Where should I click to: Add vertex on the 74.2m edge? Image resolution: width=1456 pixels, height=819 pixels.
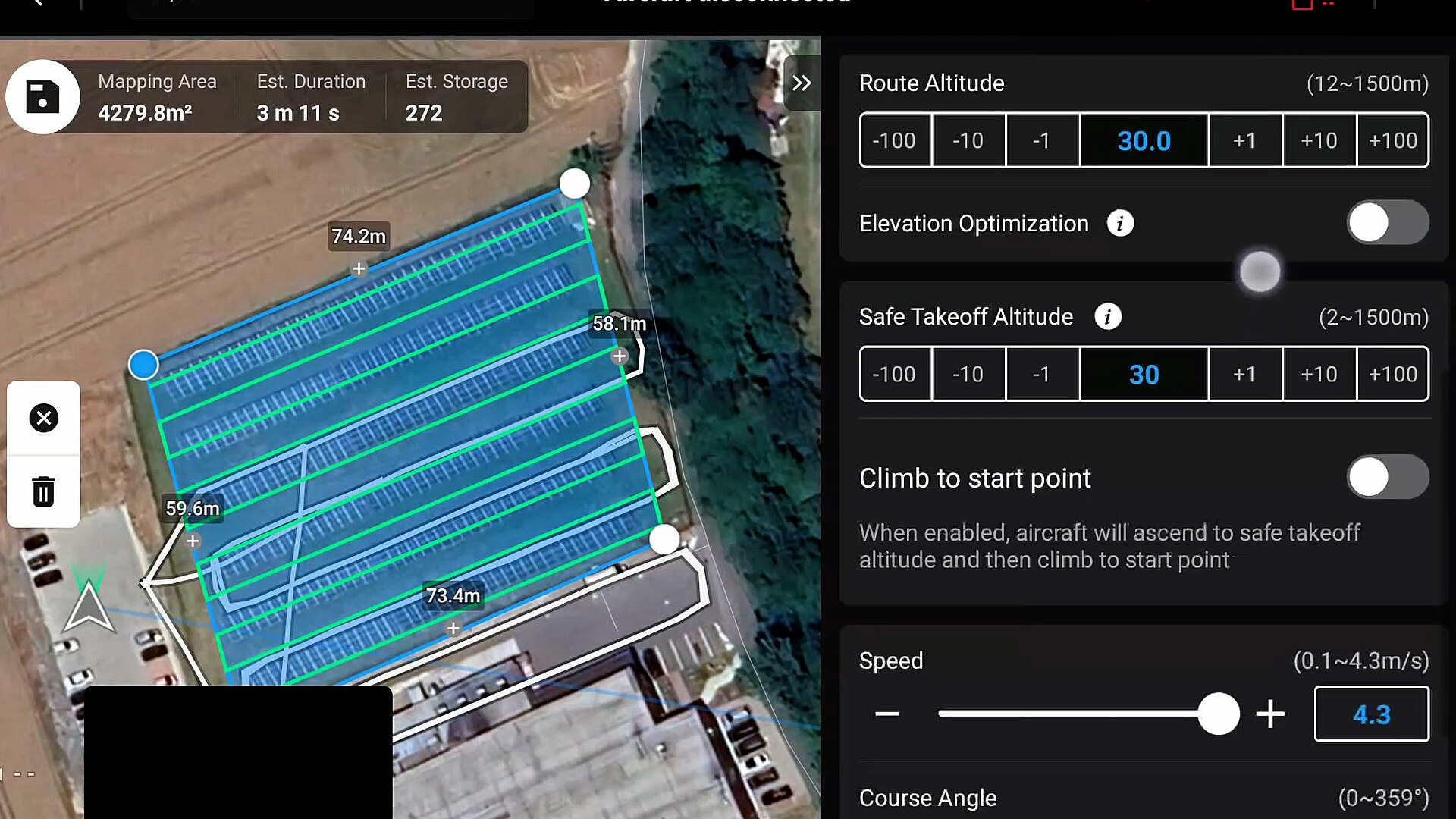click(359, 269)
